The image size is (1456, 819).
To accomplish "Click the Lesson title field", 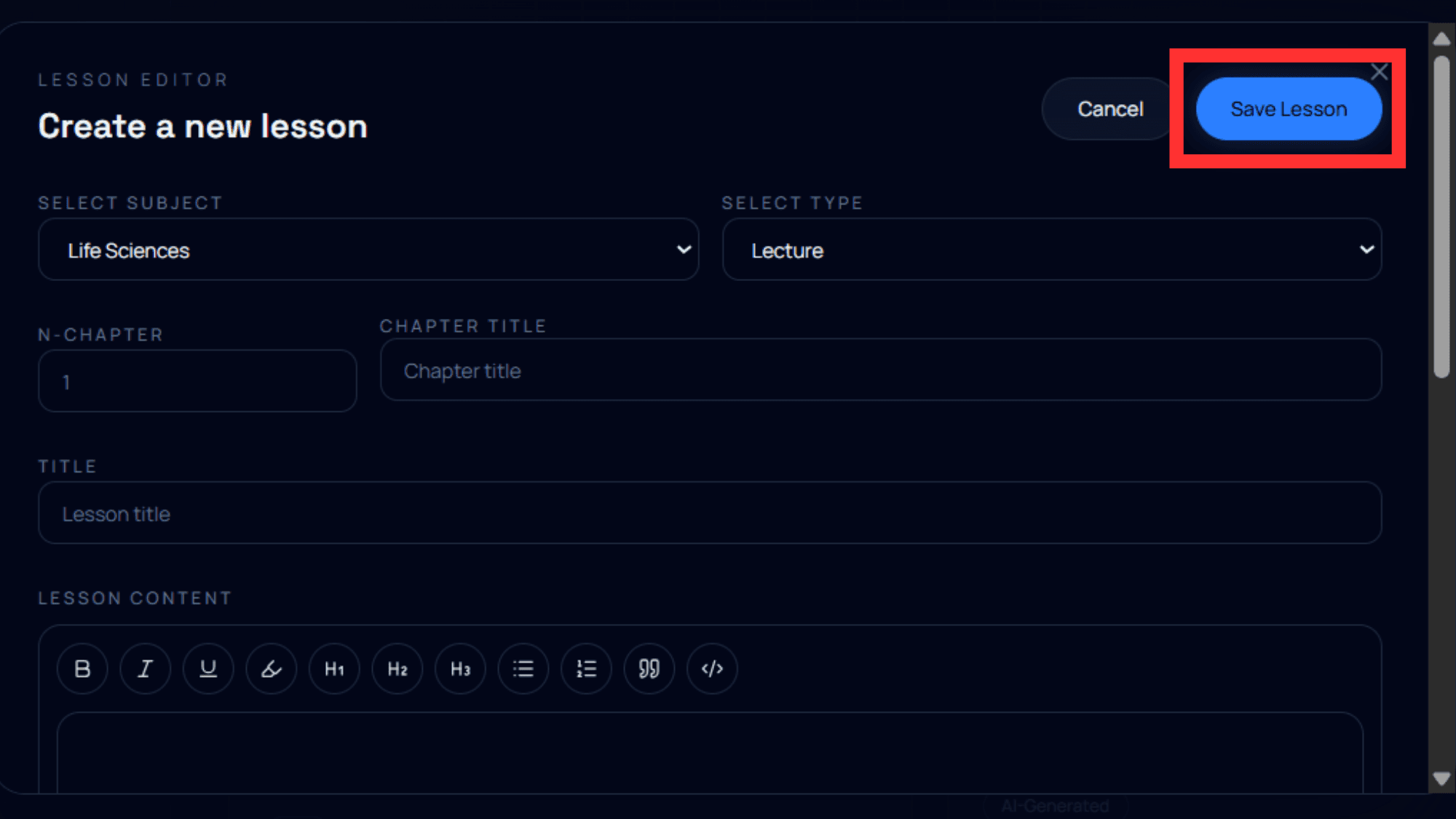I will point(710,513).
